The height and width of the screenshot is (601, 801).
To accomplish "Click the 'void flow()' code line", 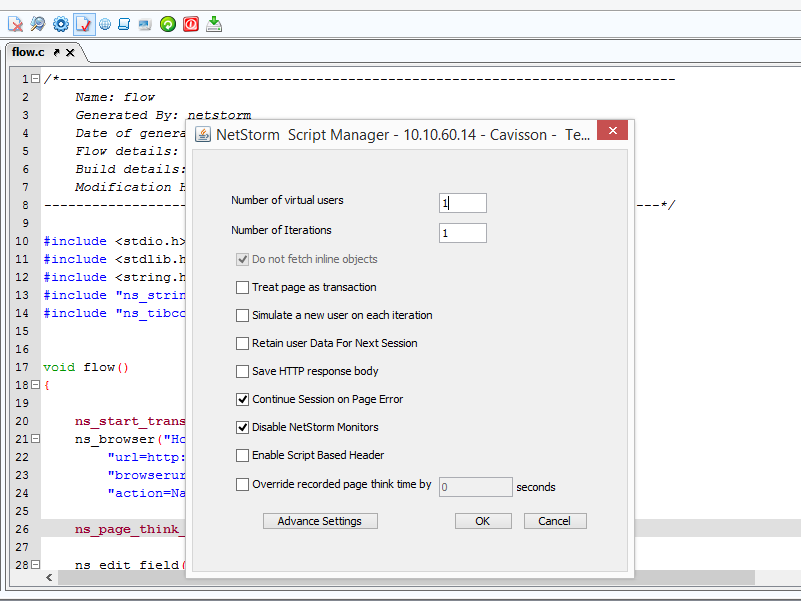I will 86,367.
